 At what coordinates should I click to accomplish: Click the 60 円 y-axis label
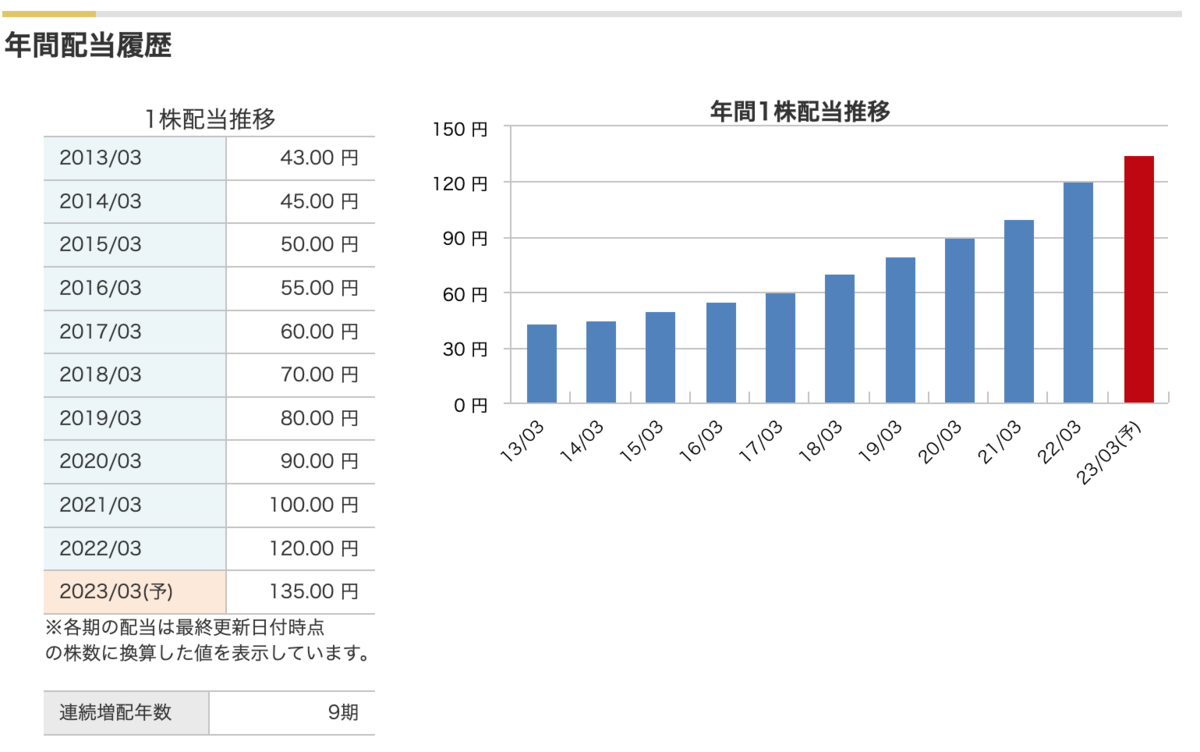pyautogui.click(x=465, y=295)
